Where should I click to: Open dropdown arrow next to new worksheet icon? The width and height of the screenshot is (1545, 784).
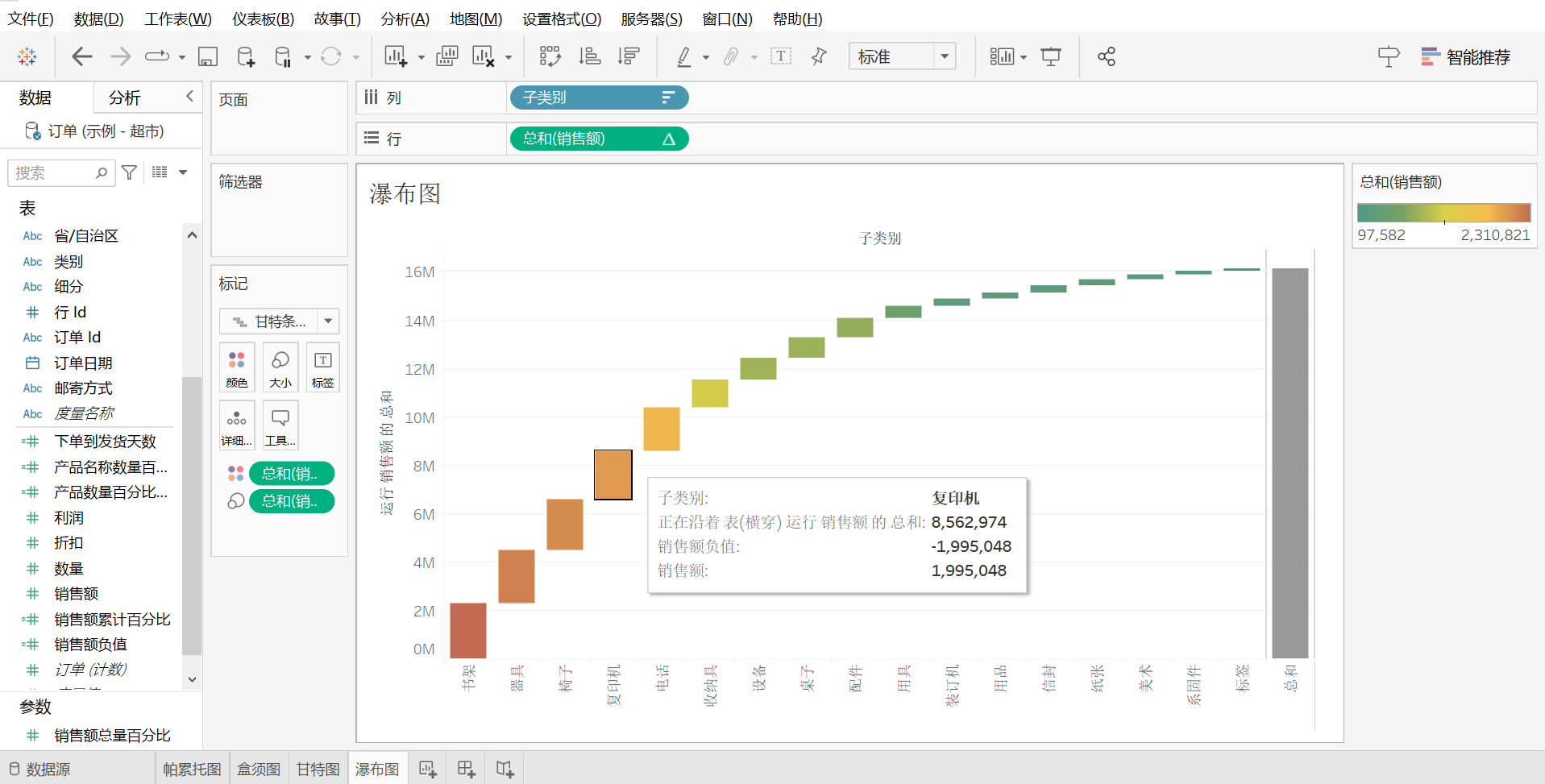422,57
